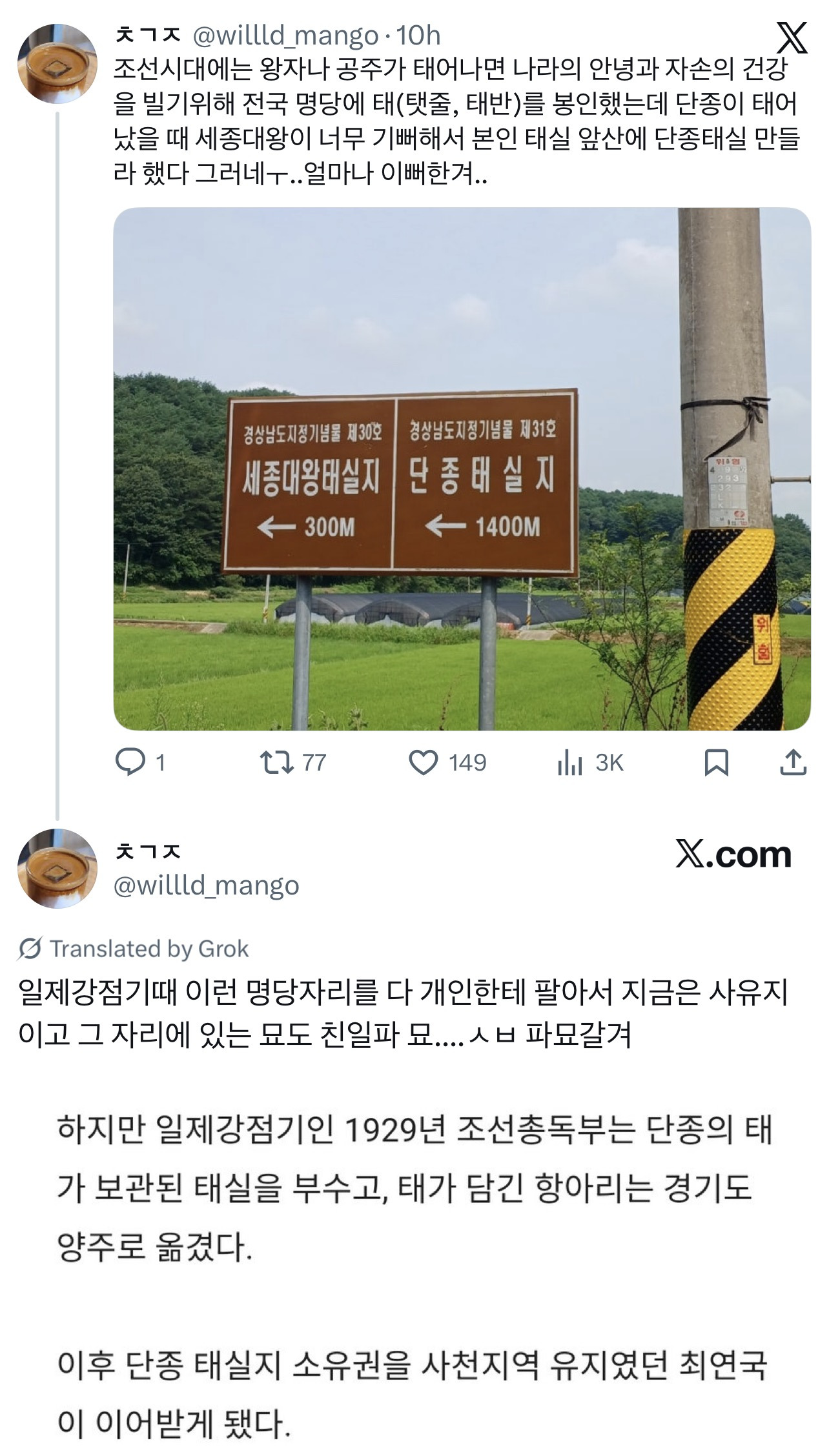
Task: Open the top tweet's coffee cup avatar
Action: coord(57,64)
